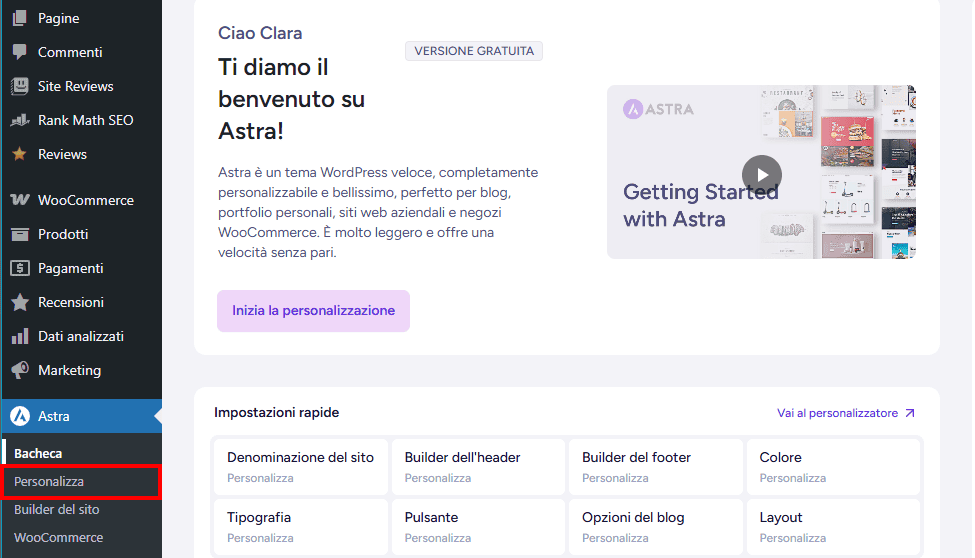Click Personalizza under Pulsante
The width and height of the screenshot is (975, 558).
click(438, 538)
